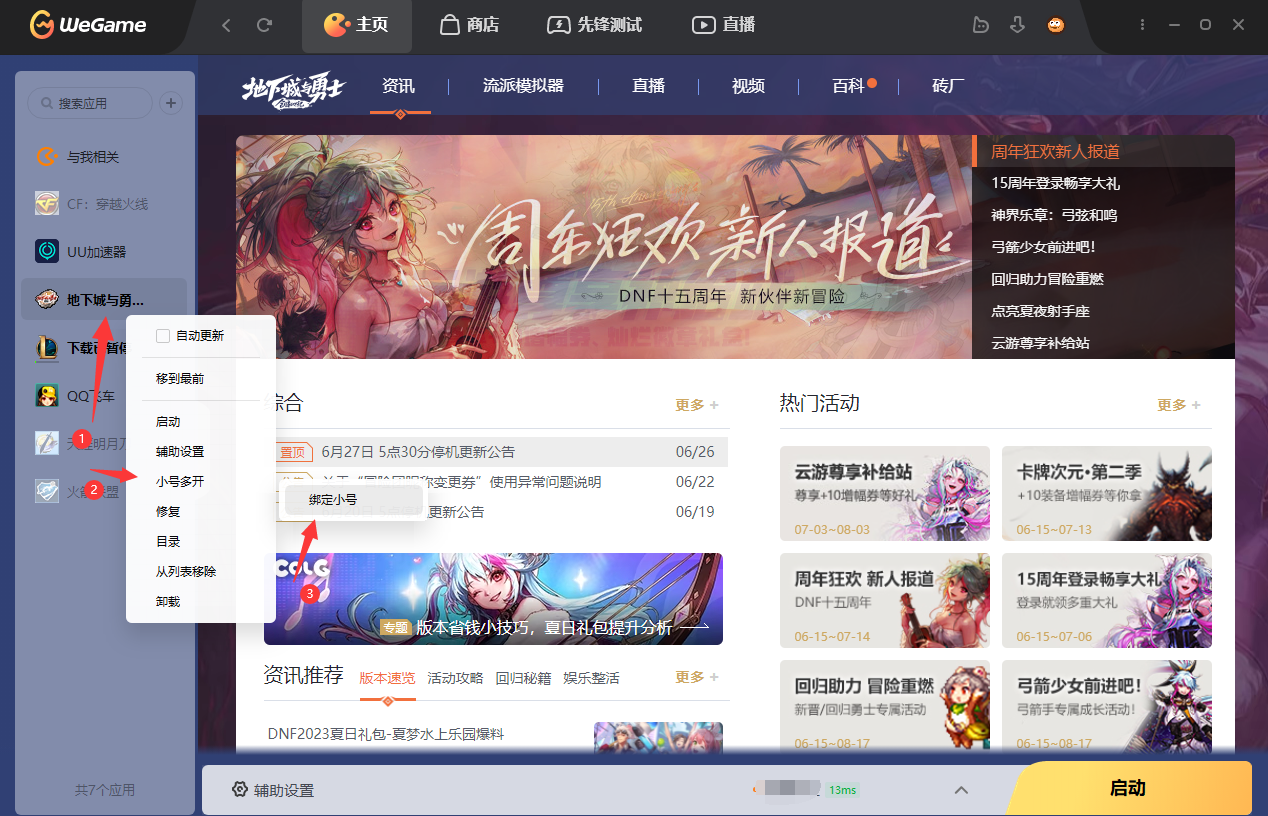Open 流派模拟器 game tab
Image resolution: width=1268 pixels, height=816 pixels.
[523, 86]
